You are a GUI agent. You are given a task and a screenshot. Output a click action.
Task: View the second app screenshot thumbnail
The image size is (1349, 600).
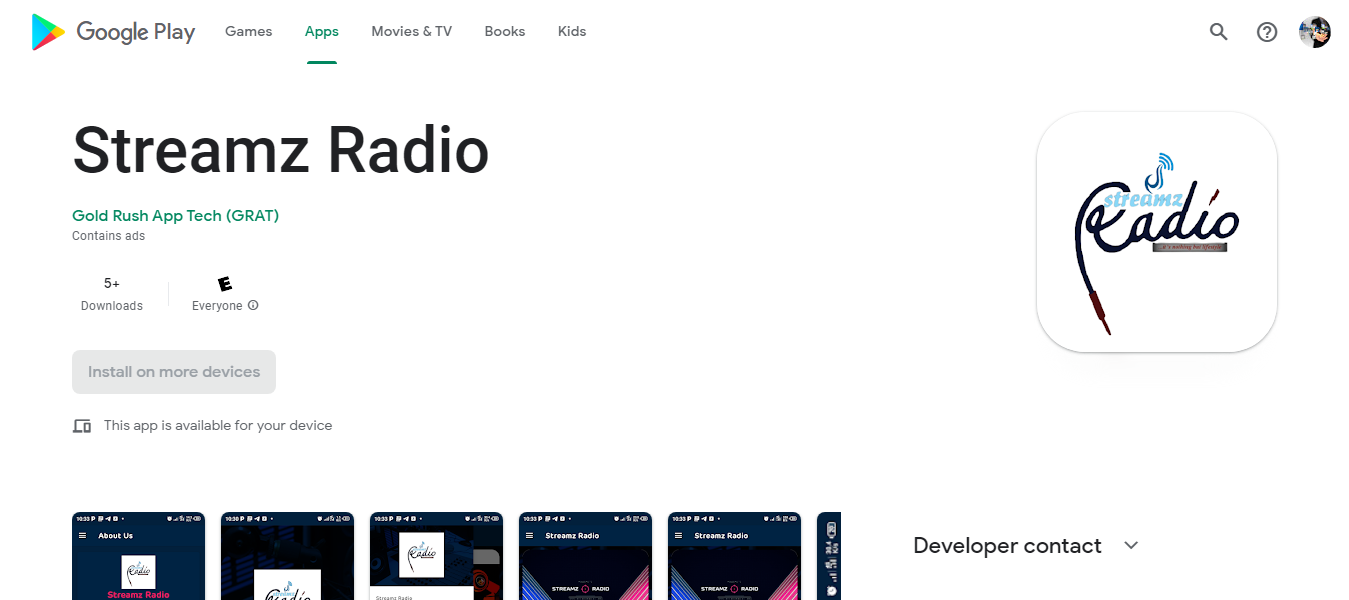click(x=287, y=556)
